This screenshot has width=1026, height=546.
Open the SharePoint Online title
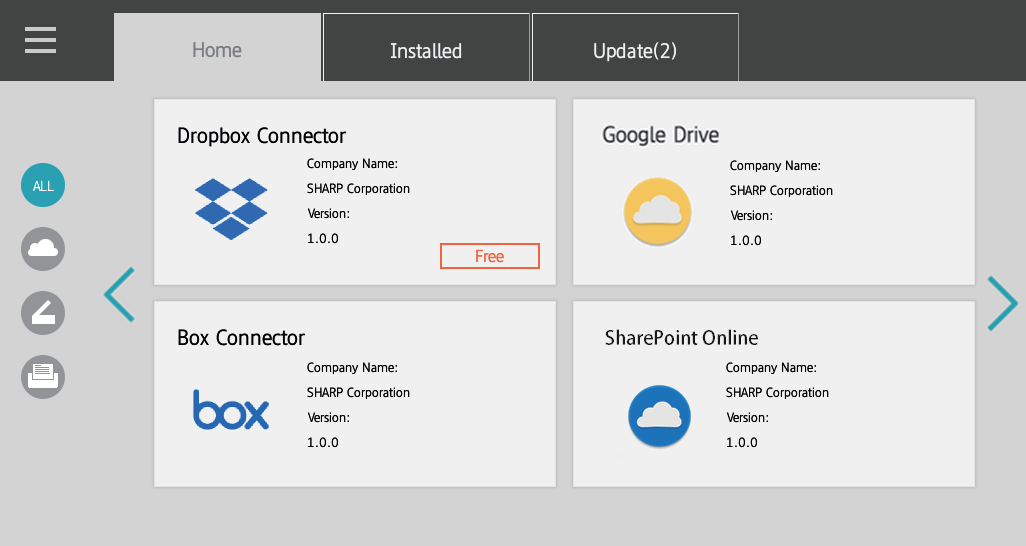(x=681, y=338)
